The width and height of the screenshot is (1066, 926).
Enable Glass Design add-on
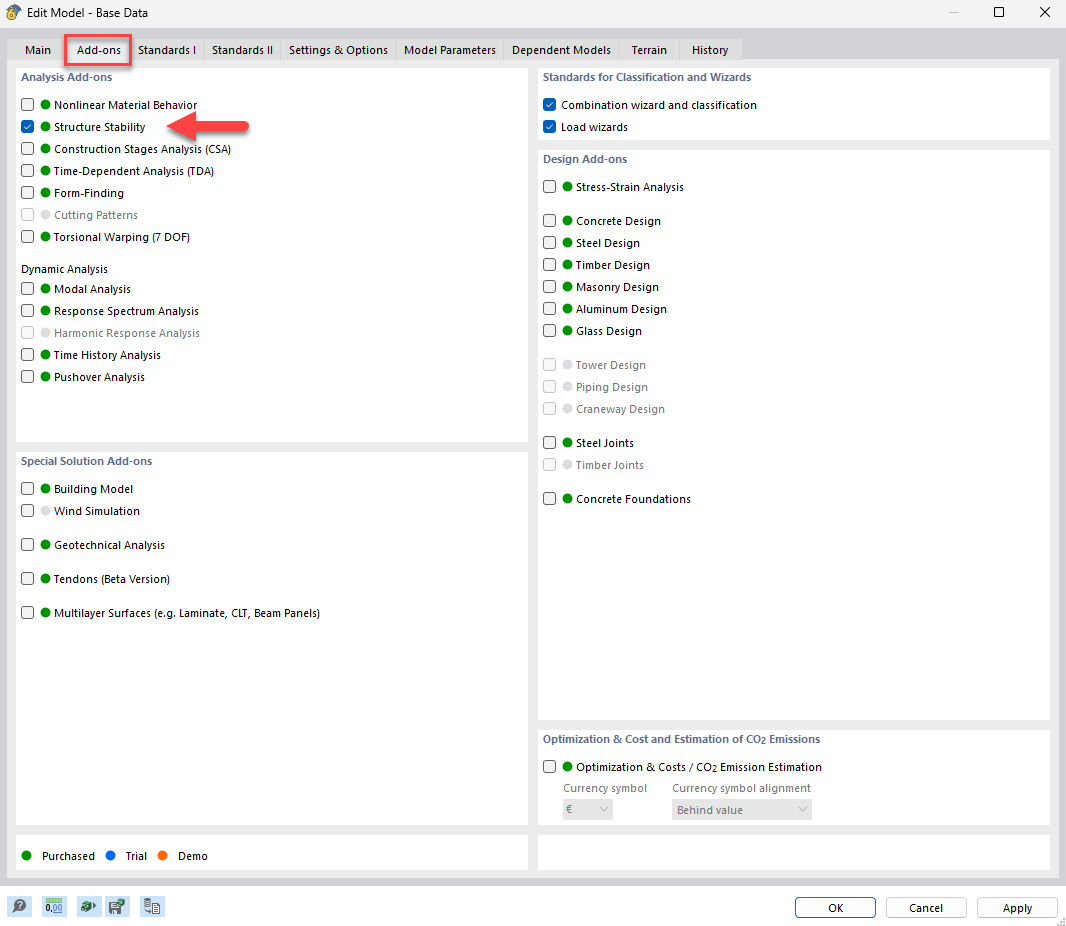549,331
